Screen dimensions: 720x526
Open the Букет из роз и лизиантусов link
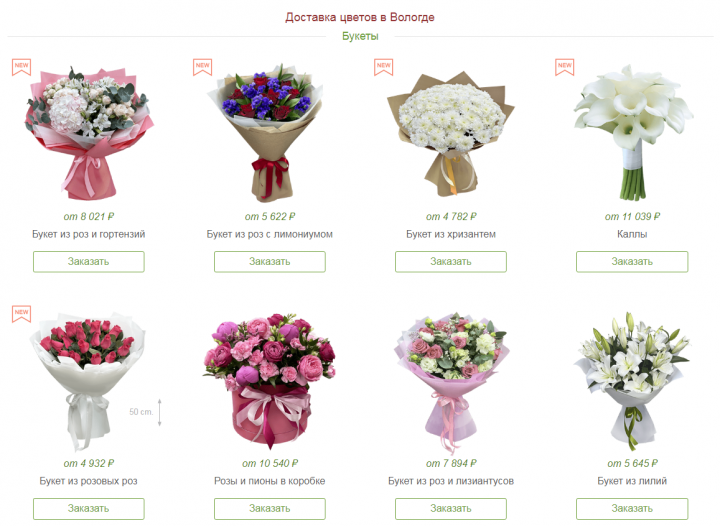tap(450, 481)
